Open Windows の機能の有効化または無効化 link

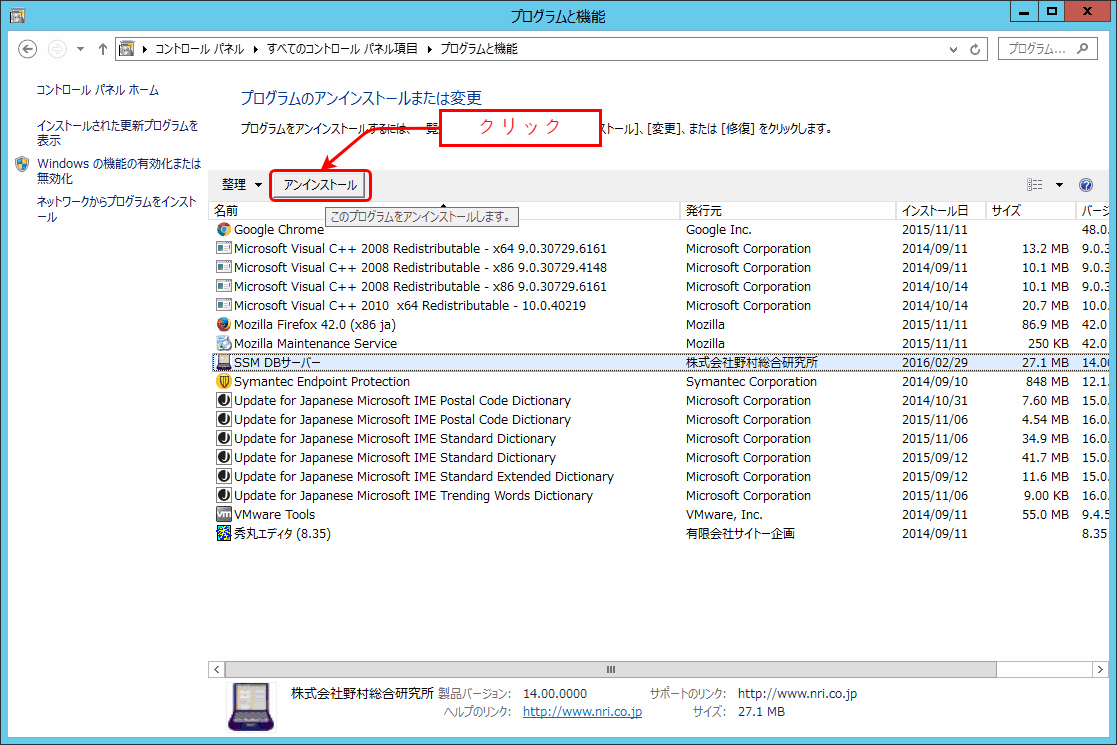tap(119, 171)
